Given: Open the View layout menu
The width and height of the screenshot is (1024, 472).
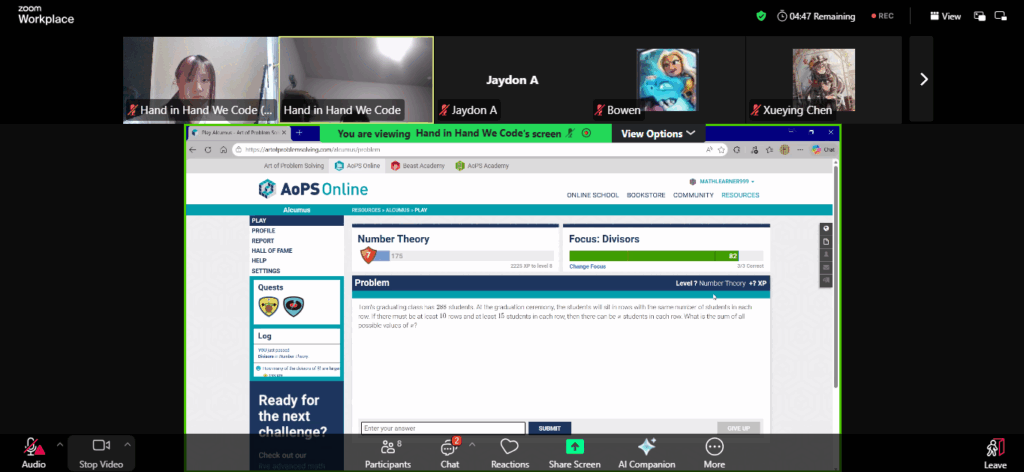Looking at the screenshot, I should point(945,16).
